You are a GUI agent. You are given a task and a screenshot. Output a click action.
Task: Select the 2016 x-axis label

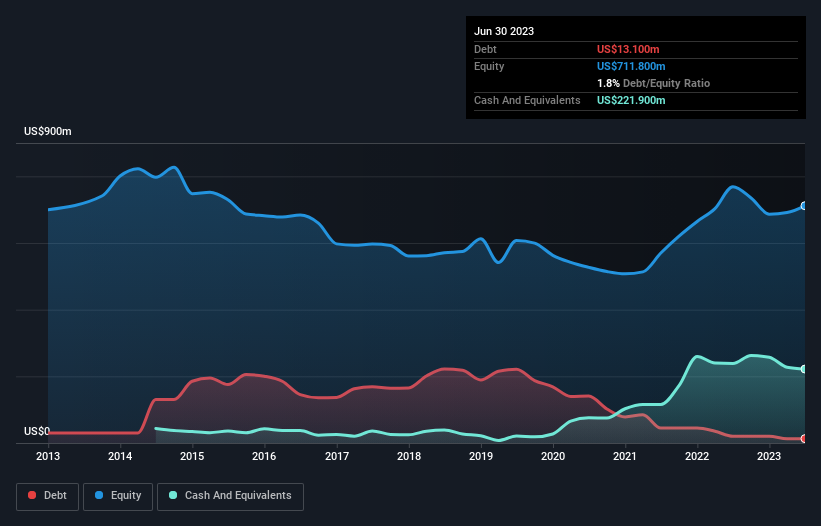tap(264, 456)
